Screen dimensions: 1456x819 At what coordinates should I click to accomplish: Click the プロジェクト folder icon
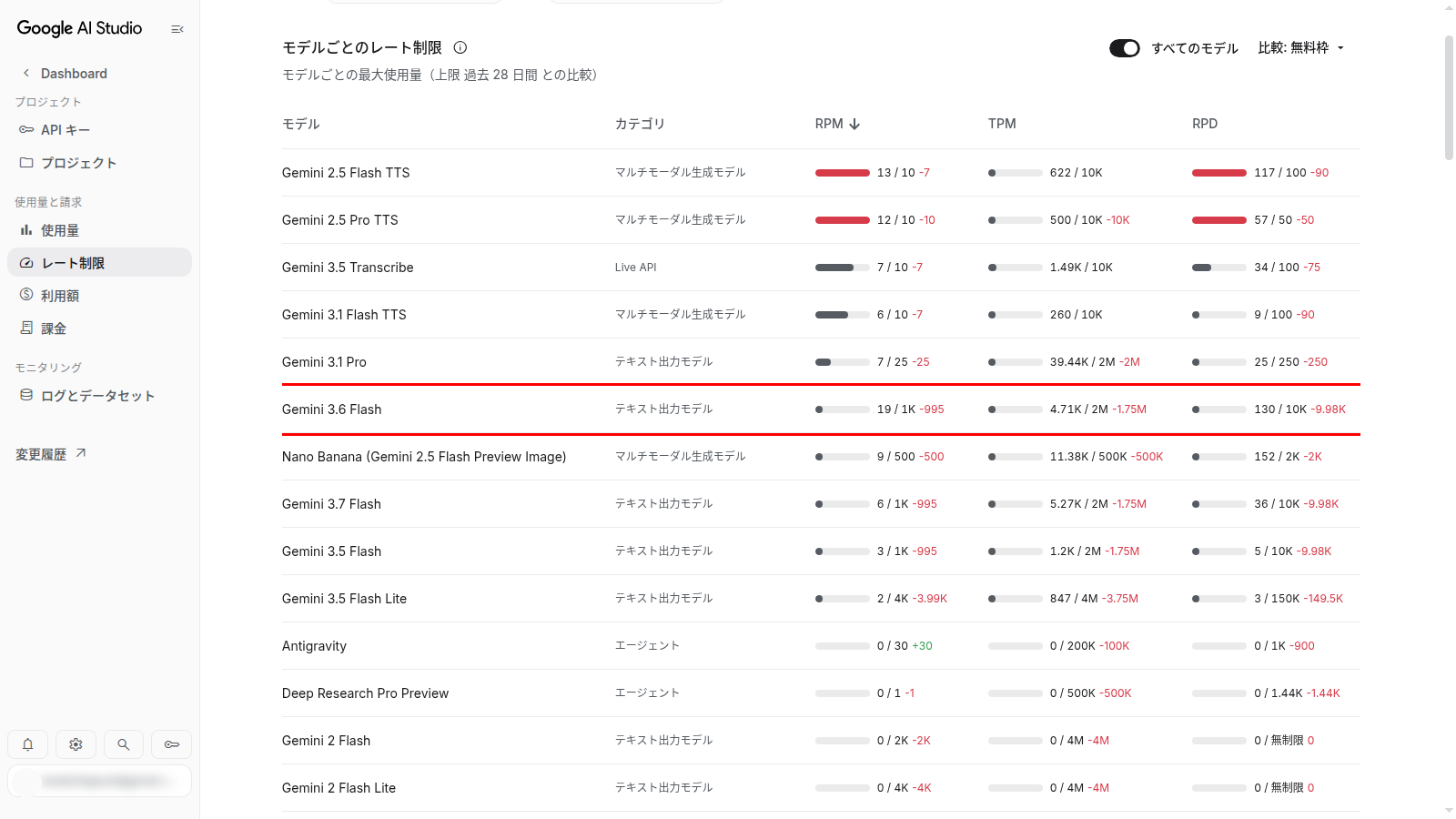click(x=26, y=163)
